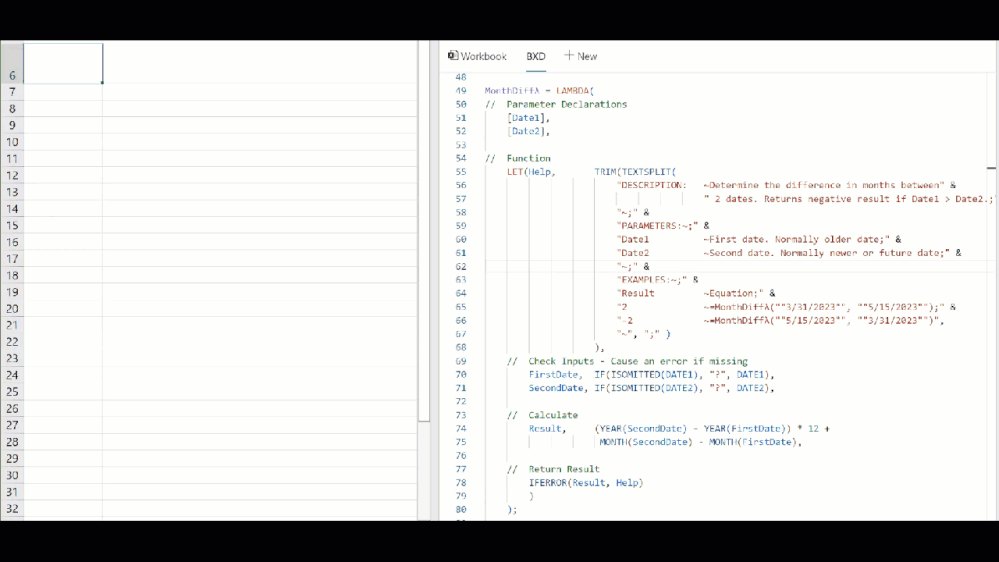The image size is (999, 562).
Task: Click the selected cell in row 6
Action: tap(63, 63)
